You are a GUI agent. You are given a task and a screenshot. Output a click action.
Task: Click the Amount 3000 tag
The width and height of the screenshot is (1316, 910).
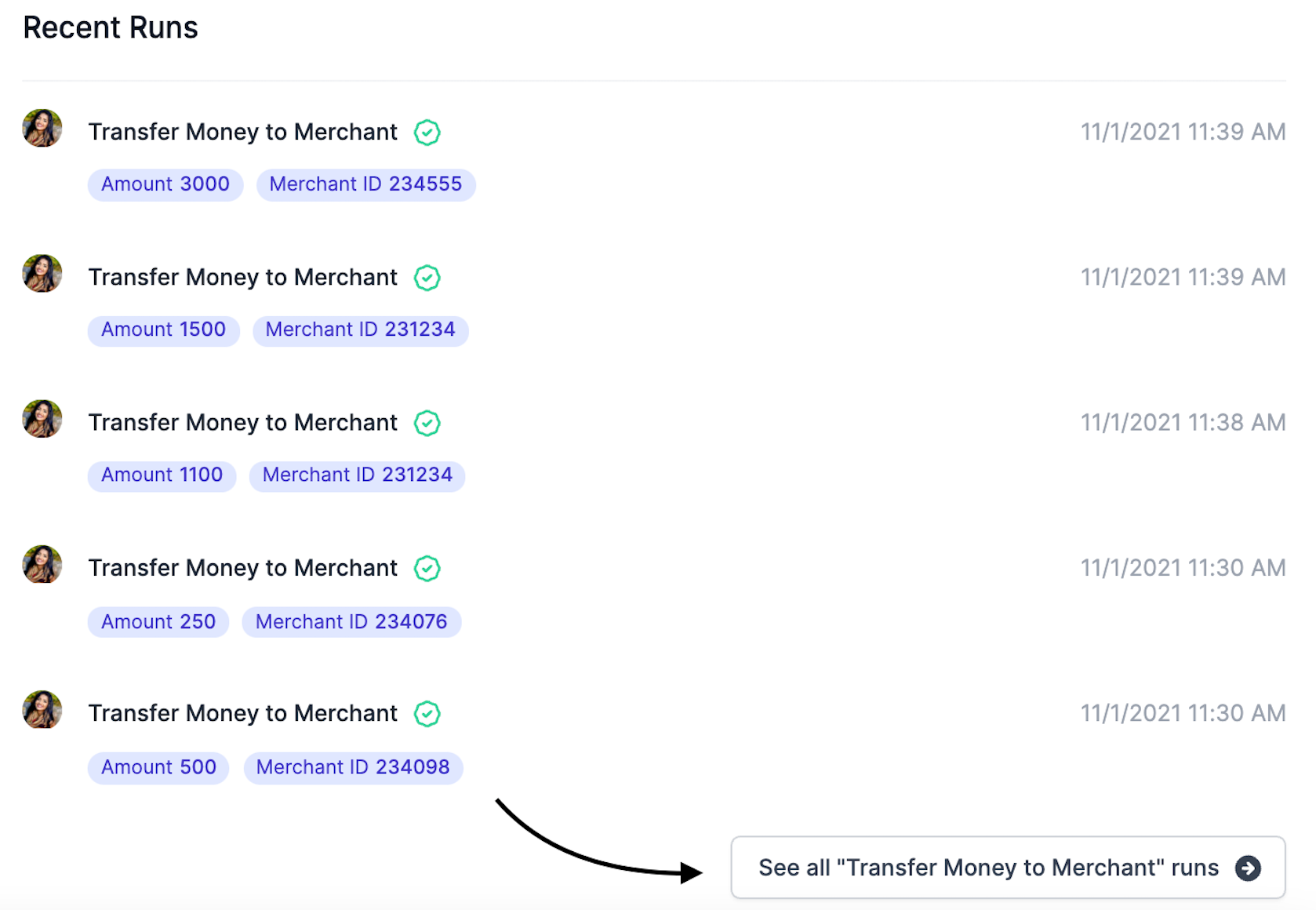[x=165, y=184]
